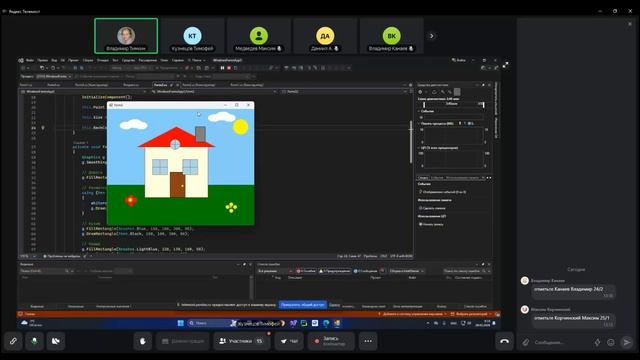Image resolution: width=640 pixels, height=360 pixels.
Task: Collapse the process memory graph section
Action: point(419,123)
